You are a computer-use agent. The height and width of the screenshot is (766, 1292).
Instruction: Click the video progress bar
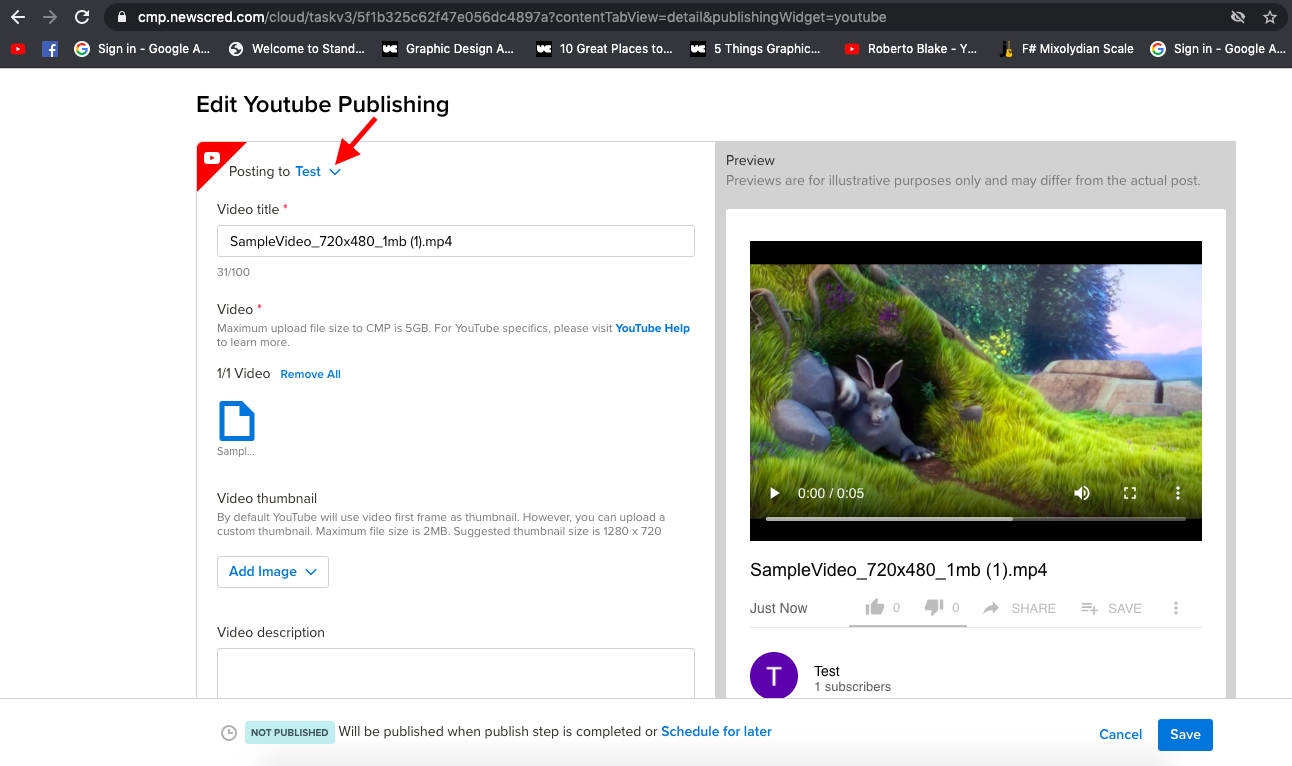tap(976, 519)
